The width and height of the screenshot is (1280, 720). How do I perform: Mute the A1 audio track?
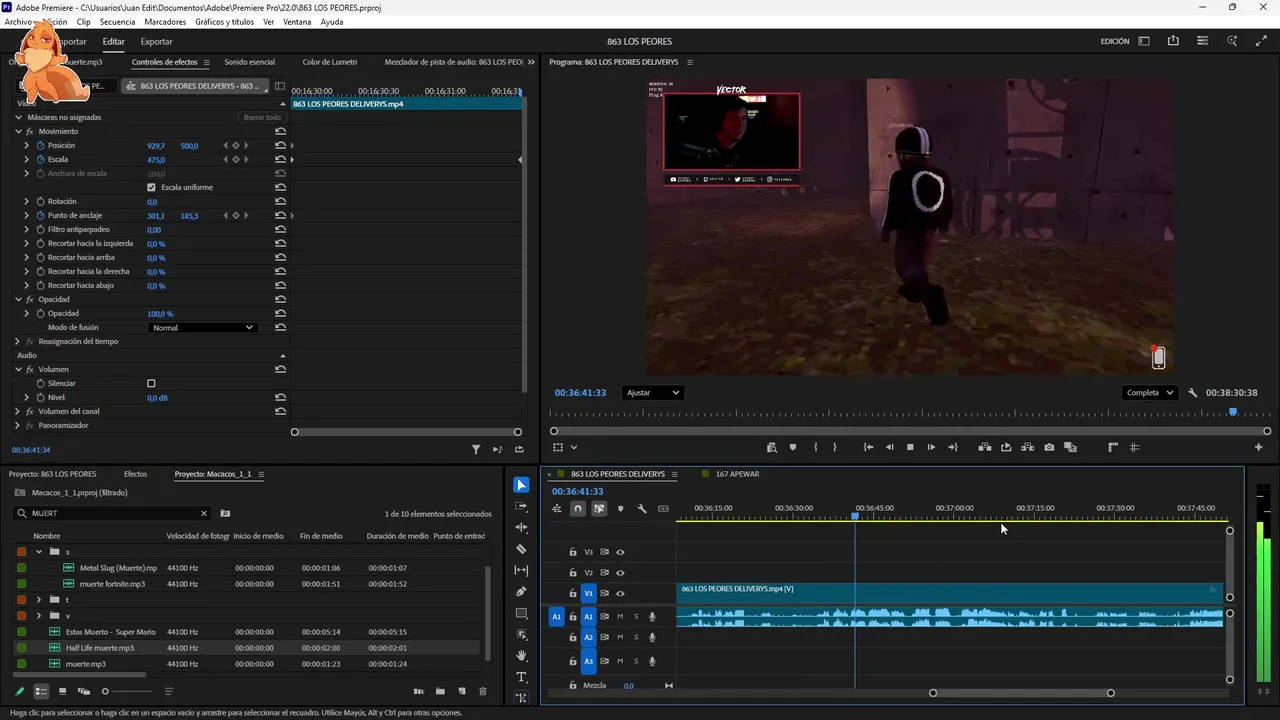[x=620, y=617]
